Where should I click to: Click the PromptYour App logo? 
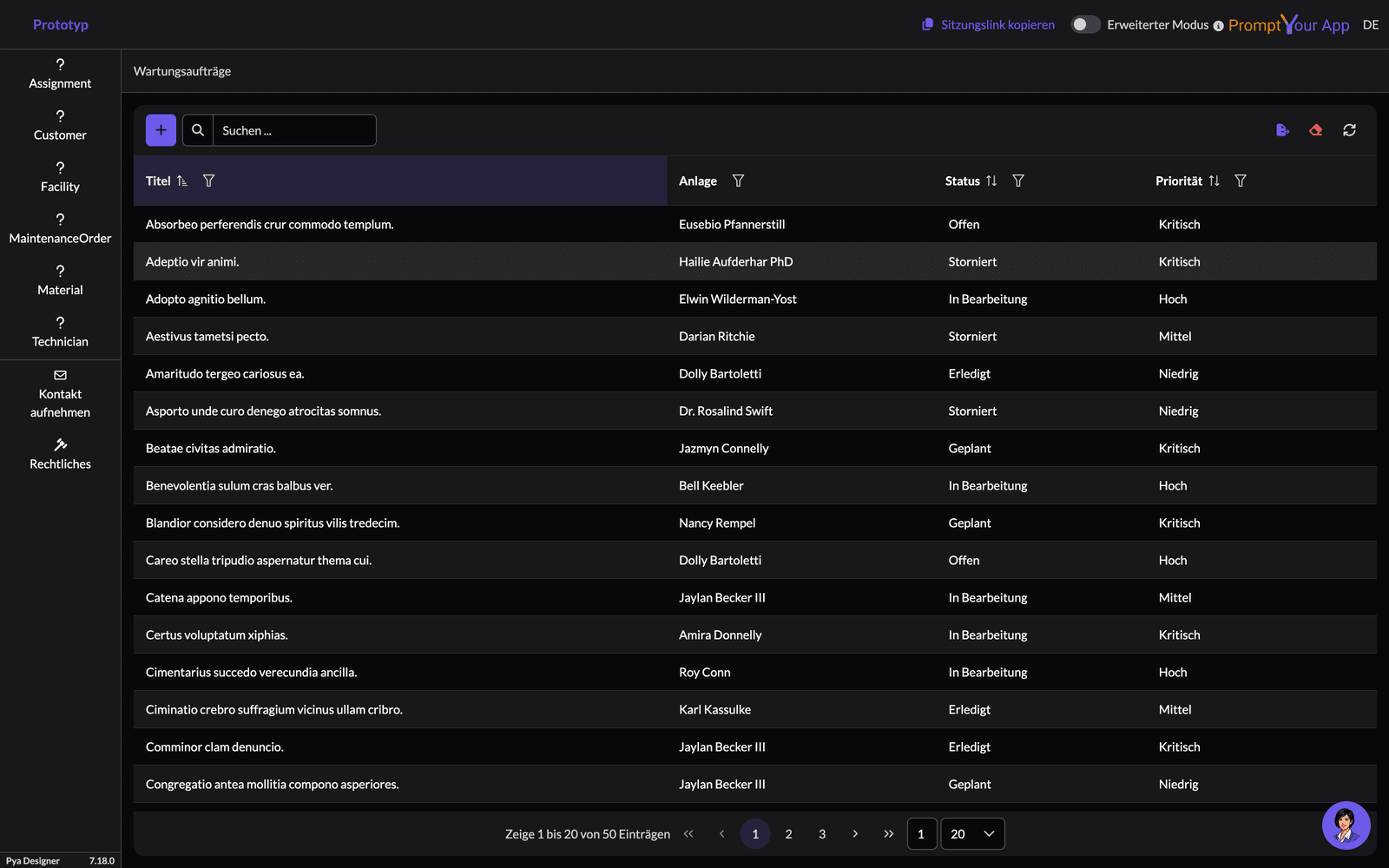(x=1288, y=24)
